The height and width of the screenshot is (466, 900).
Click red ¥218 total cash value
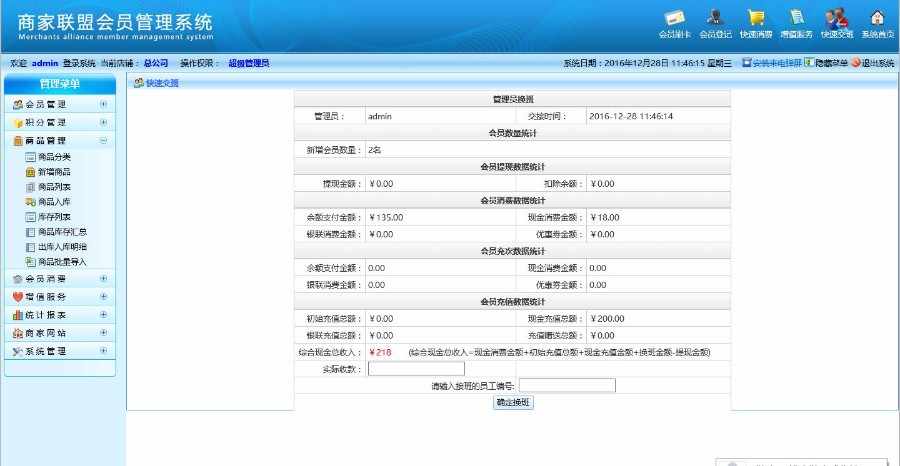380,352
